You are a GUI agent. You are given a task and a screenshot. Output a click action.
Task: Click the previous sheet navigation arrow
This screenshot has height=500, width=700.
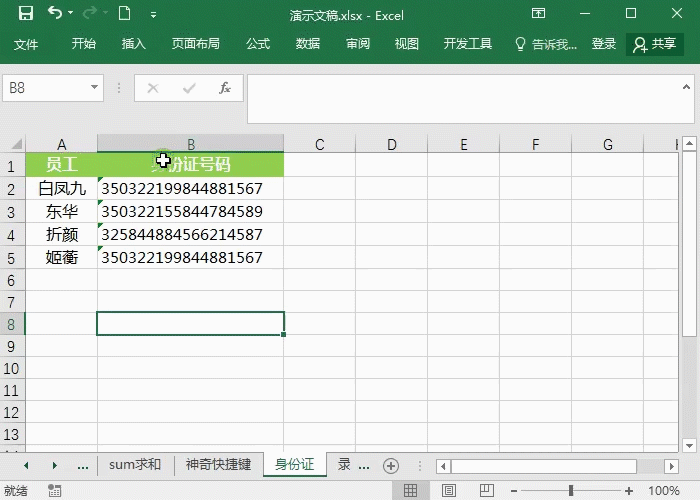[x=26, y=465]
